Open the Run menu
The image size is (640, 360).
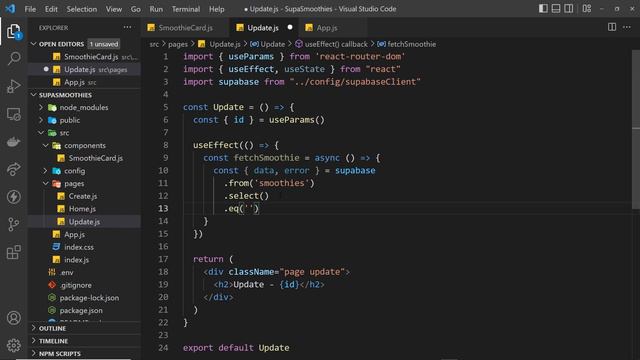pos(156,9)
